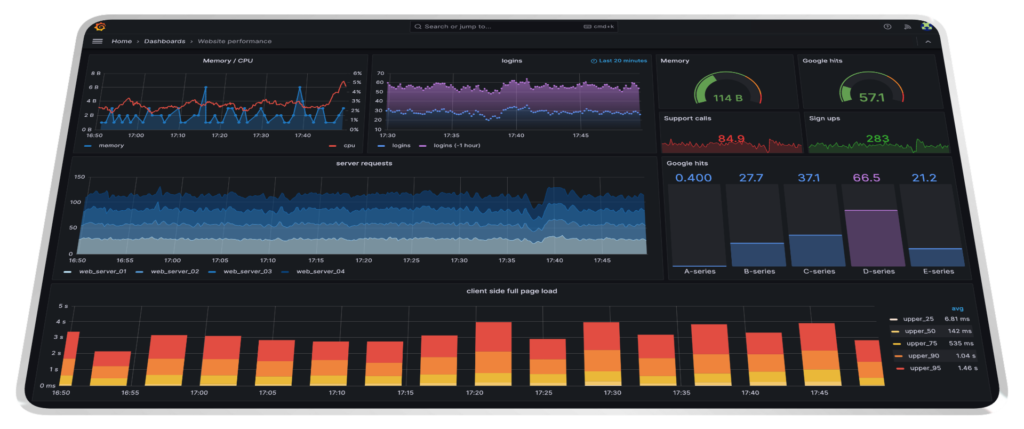
Task: Open the Google hits gauge panel title
Action: [x=822, y=61]
